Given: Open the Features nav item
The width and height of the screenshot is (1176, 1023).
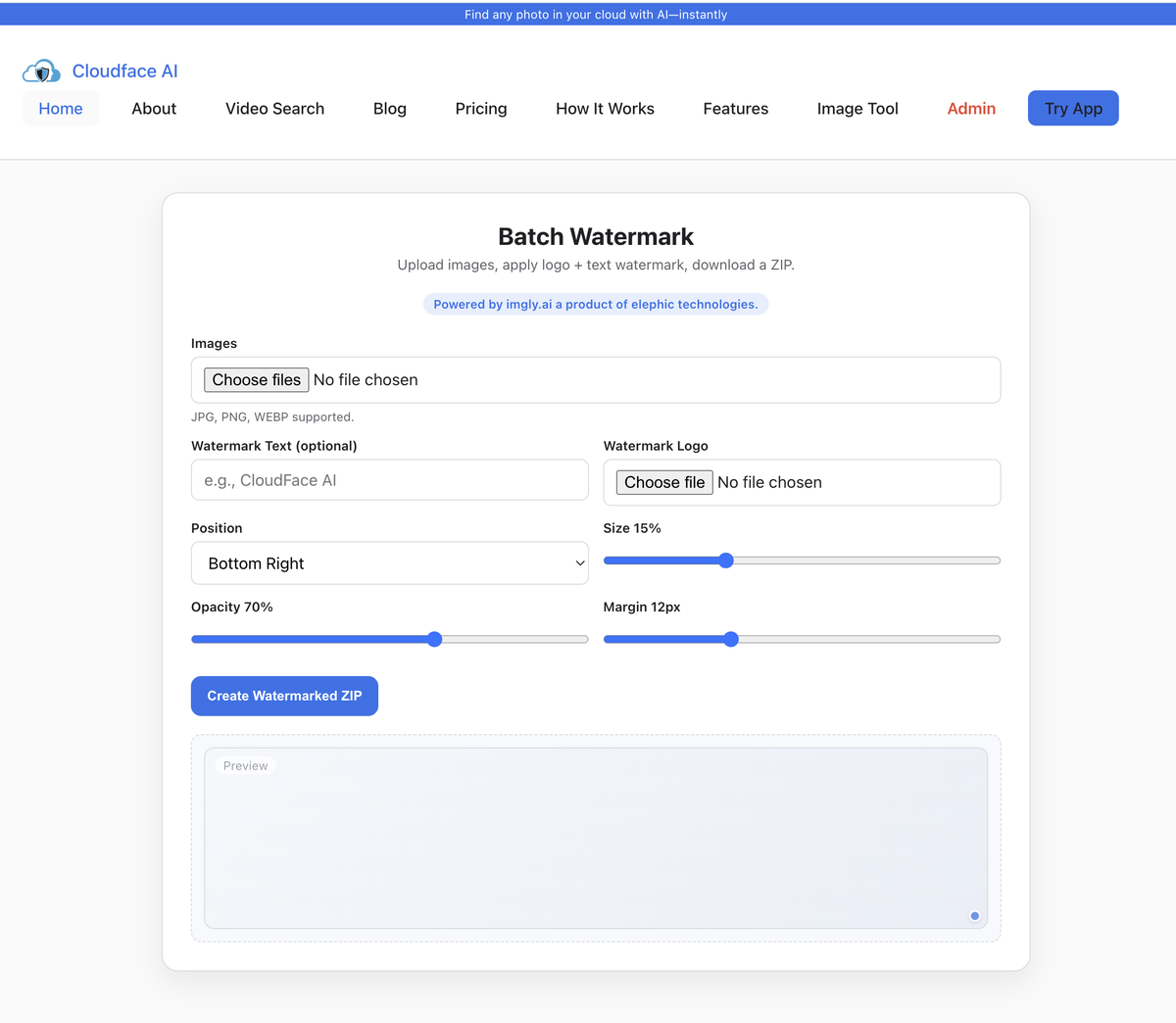Looking at the screenshot, I should (735, 109).
